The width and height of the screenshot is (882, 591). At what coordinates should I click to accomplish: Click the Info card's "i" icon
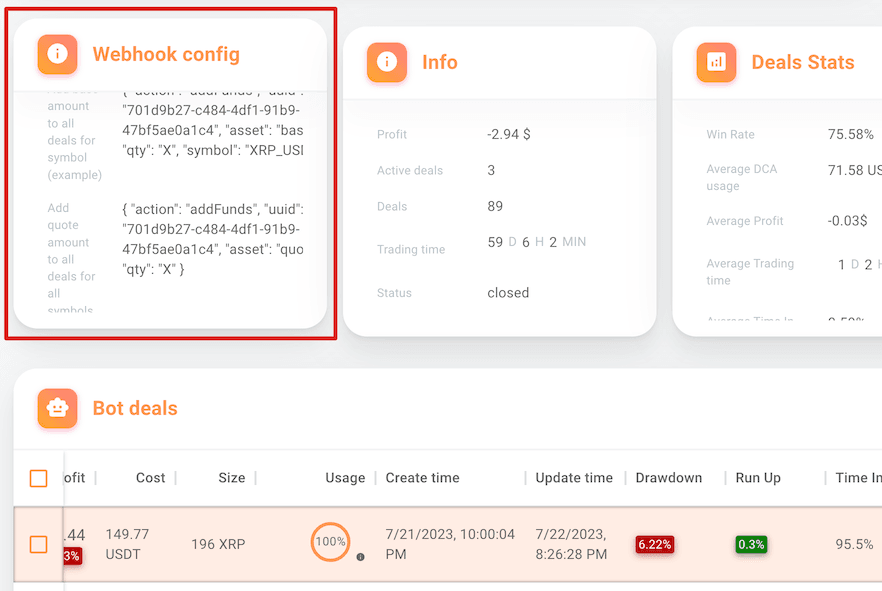click(x=388, y=62)
